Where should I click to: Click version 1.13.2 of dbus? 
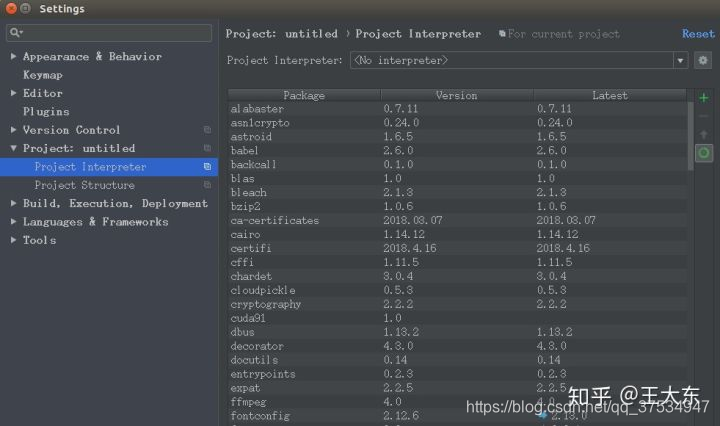(401, 332)
